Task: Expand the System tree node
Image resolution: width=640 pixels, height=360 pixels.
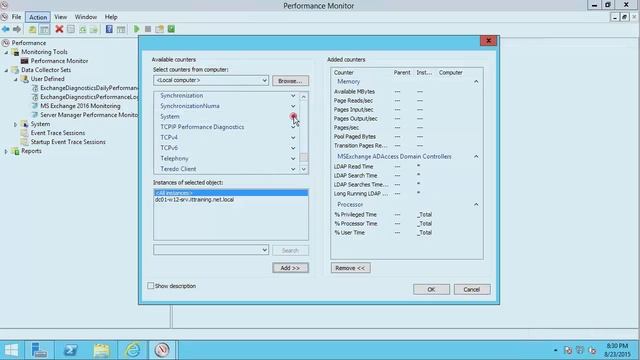Action: click(x=16, y=124)
